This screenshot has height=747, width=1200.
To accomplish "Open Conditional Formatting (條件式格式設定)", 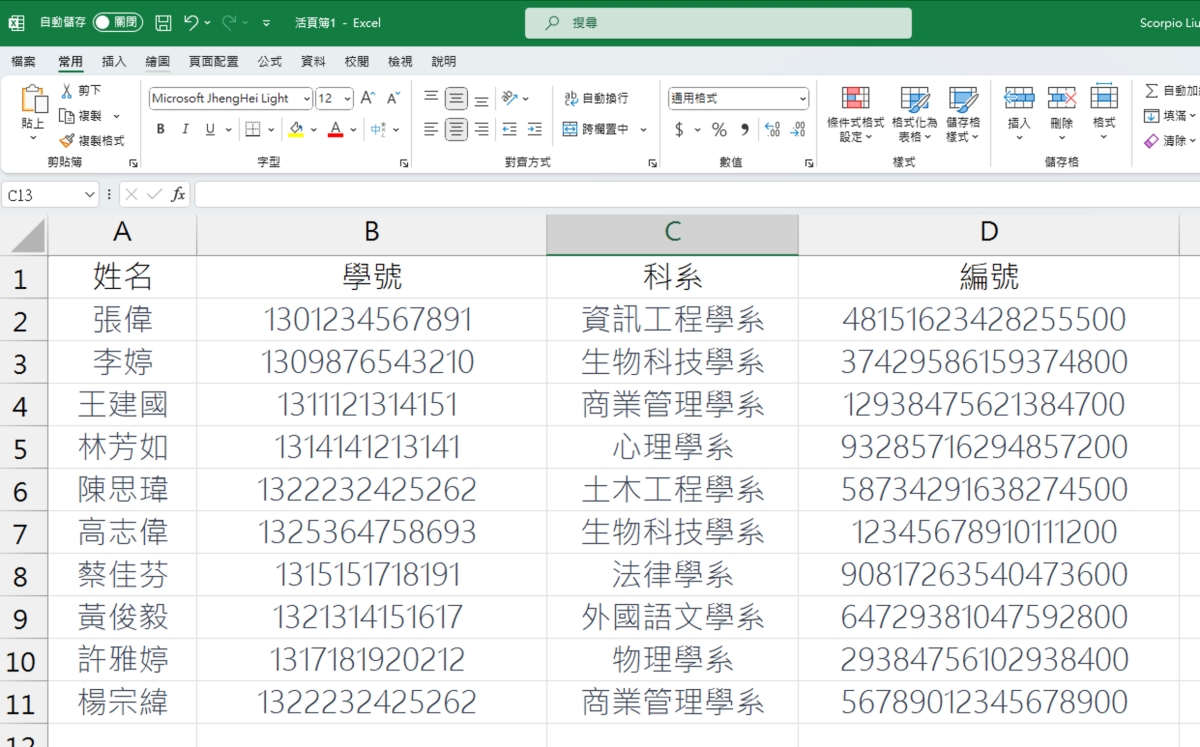I will 855,114.
